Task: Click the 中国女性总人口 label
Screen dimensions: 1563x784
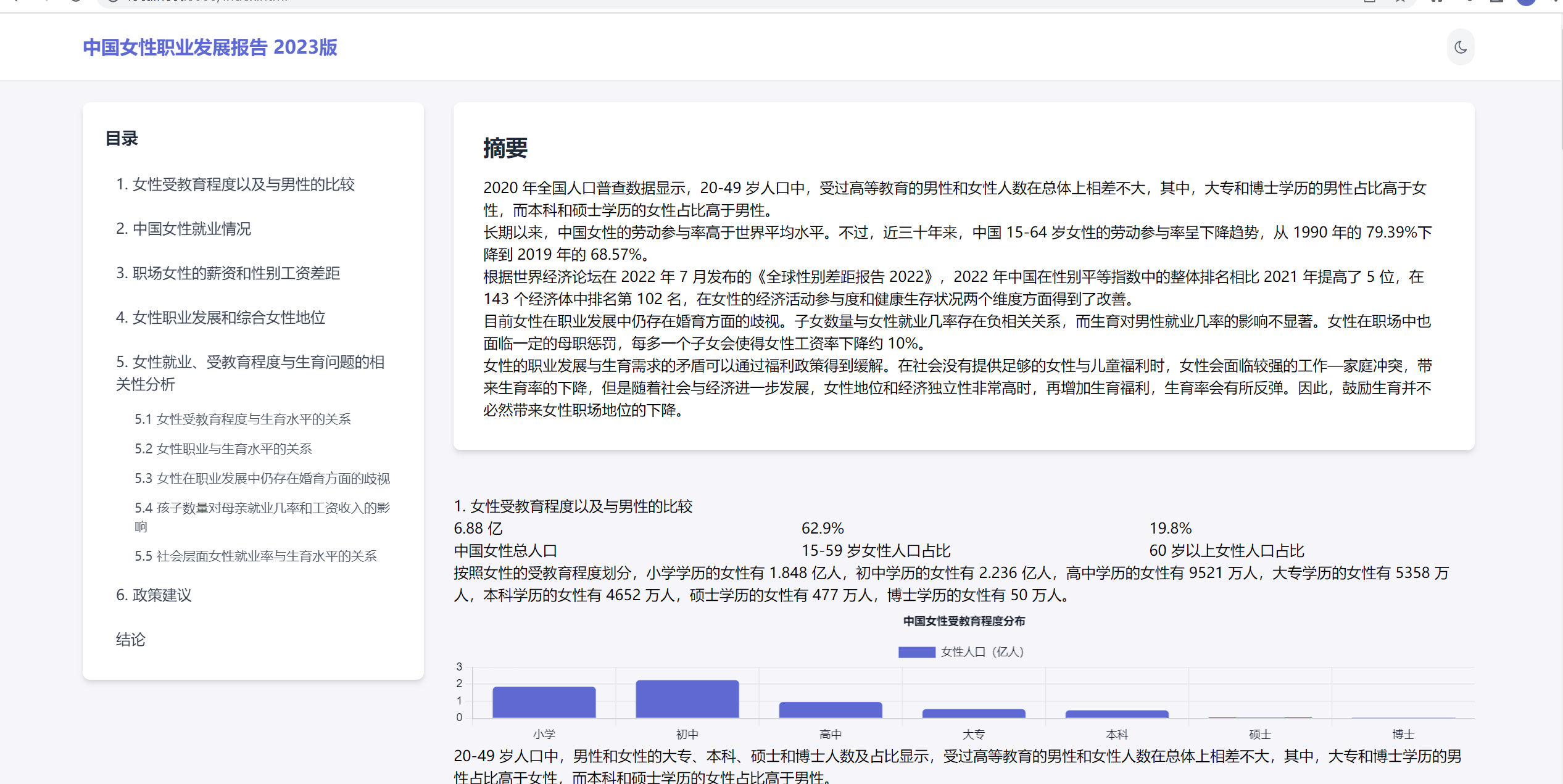Action: (505, 551)
